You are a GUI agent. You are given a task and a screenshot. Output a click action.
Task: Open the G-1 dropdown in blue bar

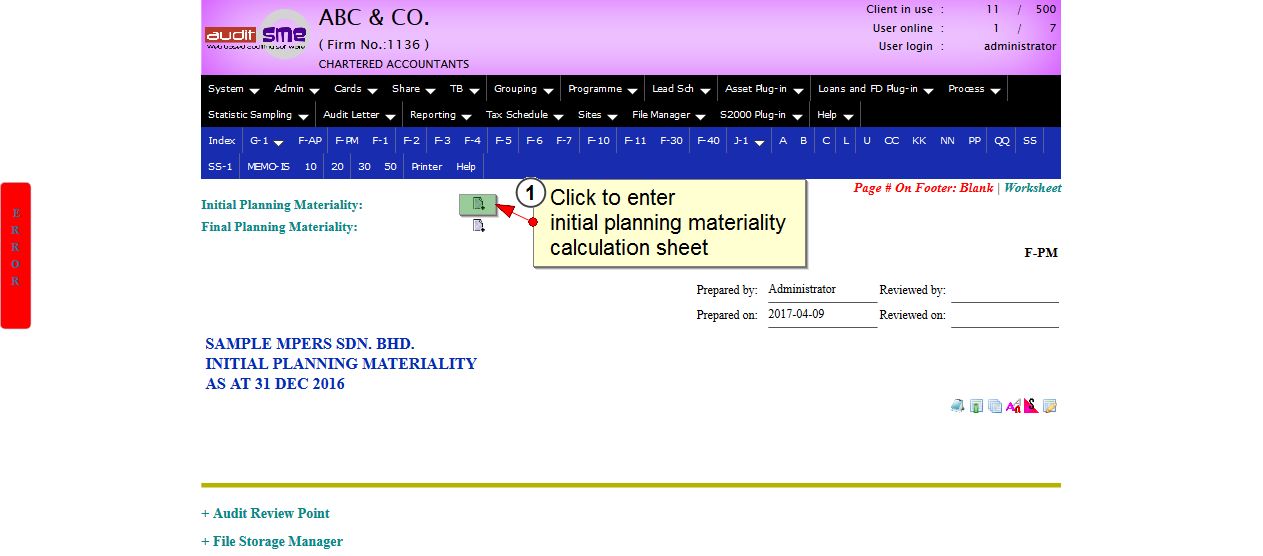[266, 141]
